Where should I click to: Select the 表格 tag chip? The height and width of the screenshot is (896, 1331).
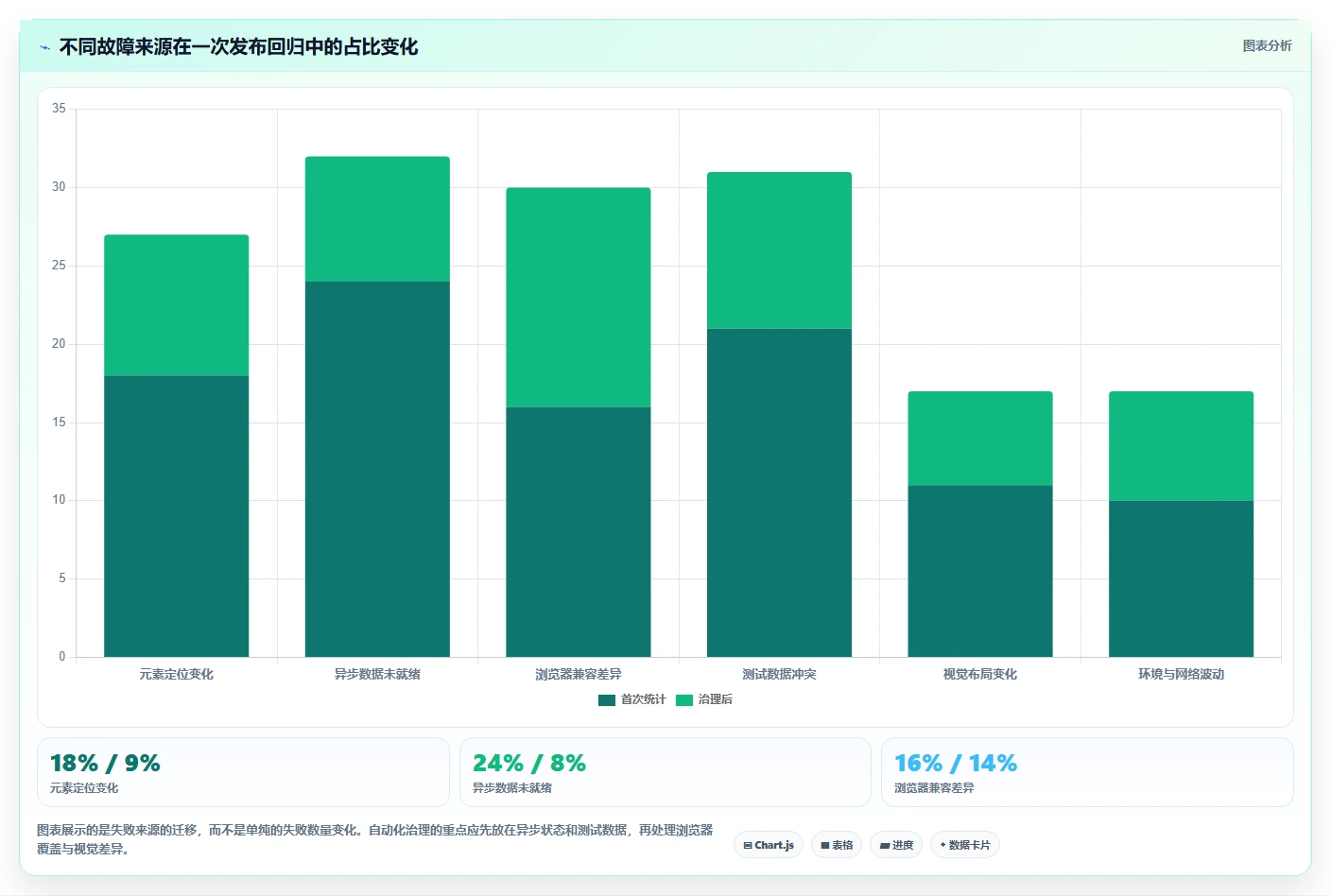point(837,845)
